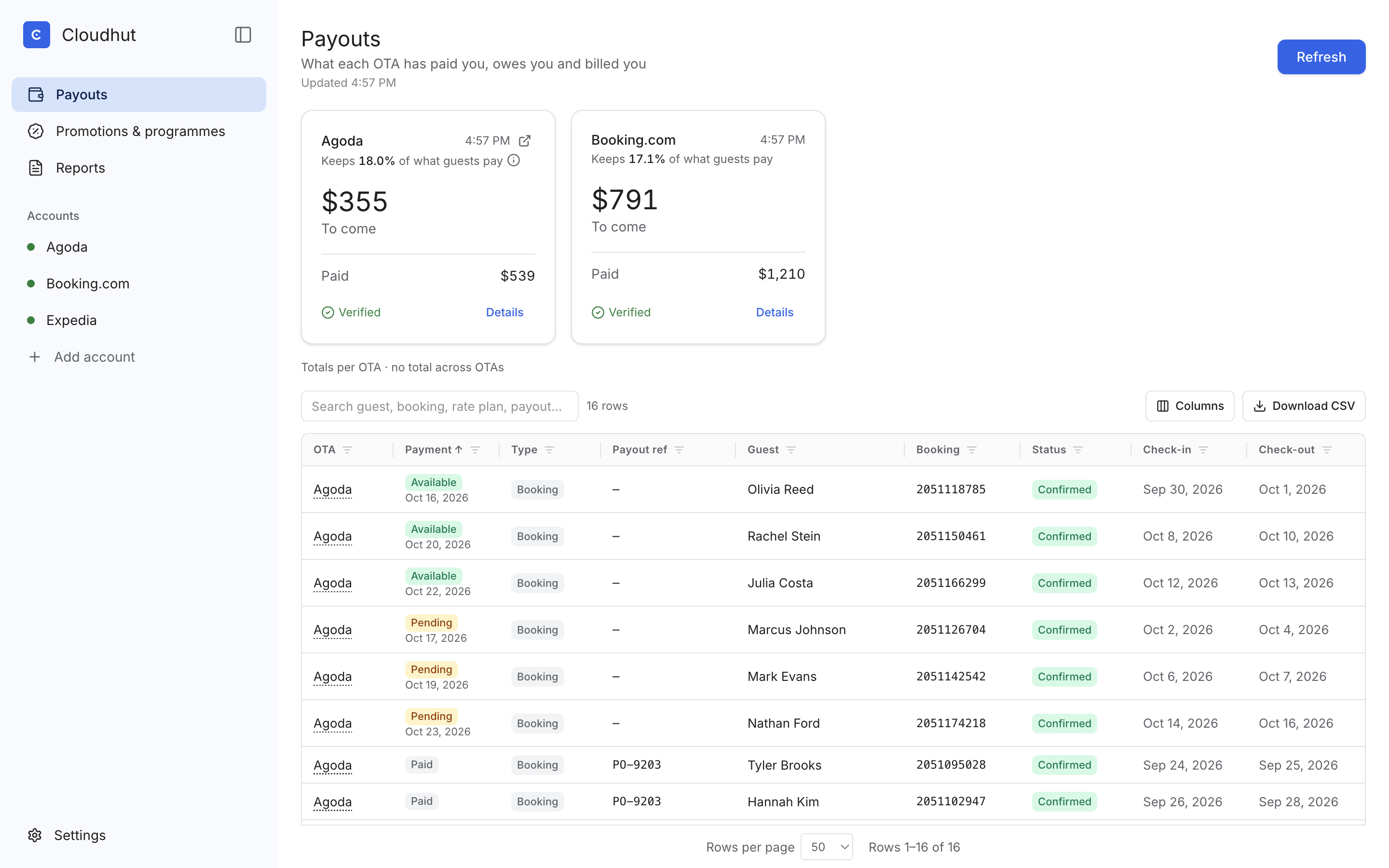
Task: Click Booking type tag in Mark Evans row
Action: (537, 677)
